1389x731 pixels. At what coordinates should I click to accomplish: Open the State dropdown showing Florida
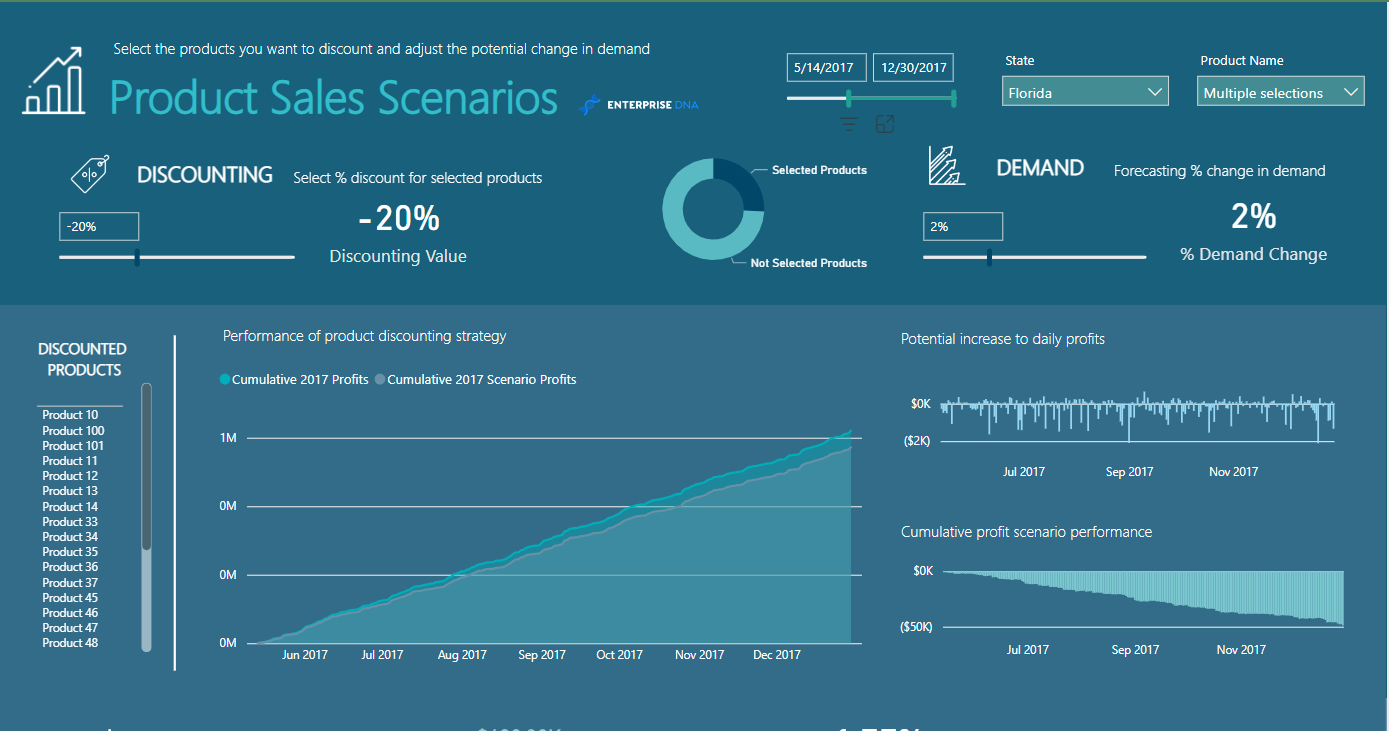1085,92
